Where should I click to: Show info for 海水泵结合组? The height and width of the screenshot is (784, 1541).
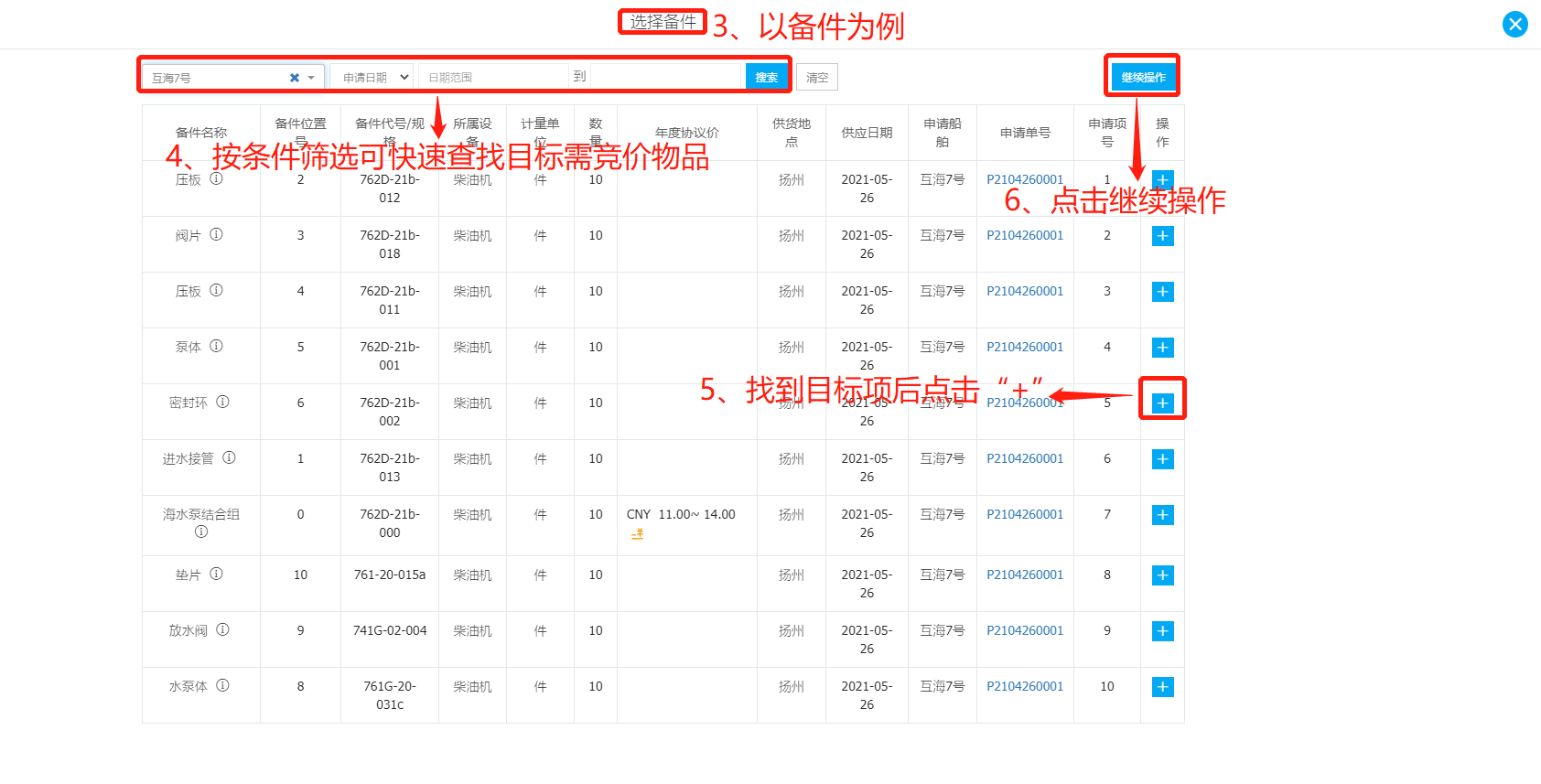pos(201,532)
